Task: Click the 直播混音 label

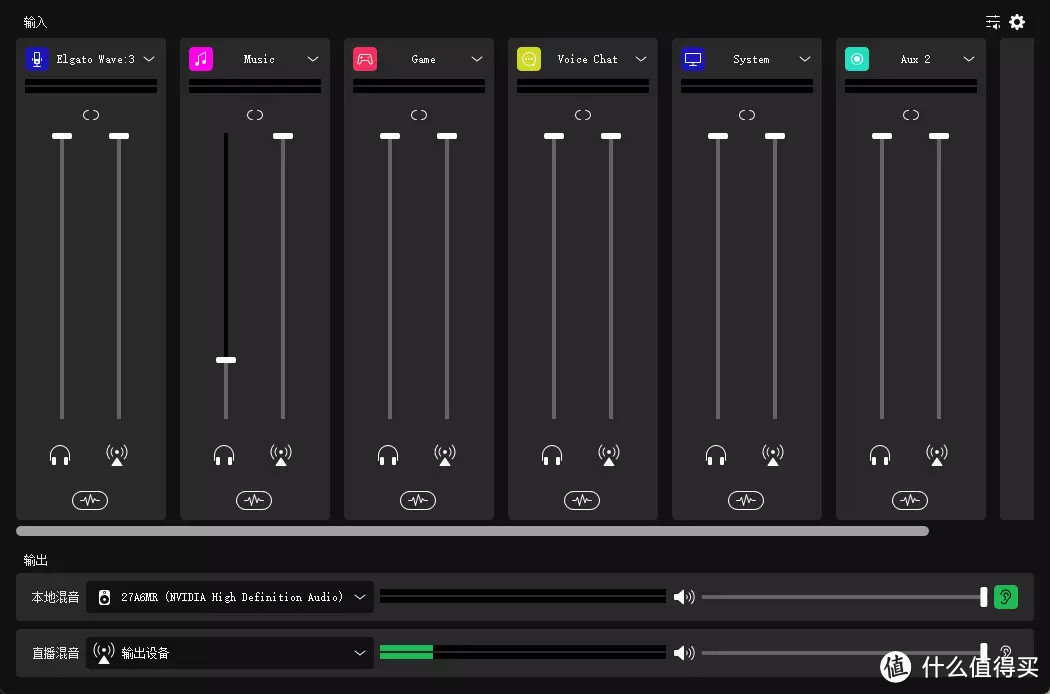Action: click(56, 652)
